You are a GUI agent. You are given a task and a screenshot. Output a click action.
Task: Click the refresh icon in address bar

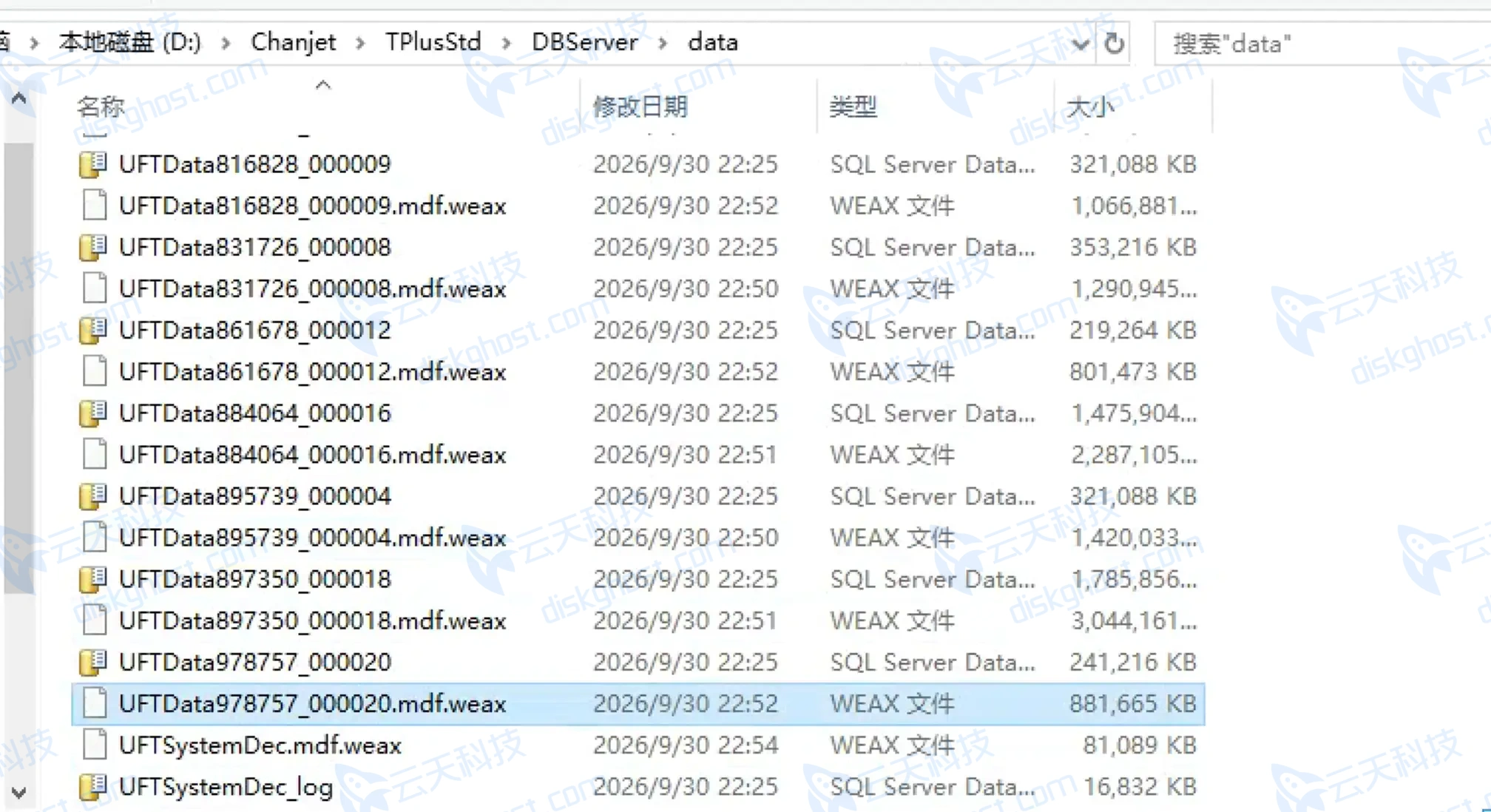[x=1115, y=44]
